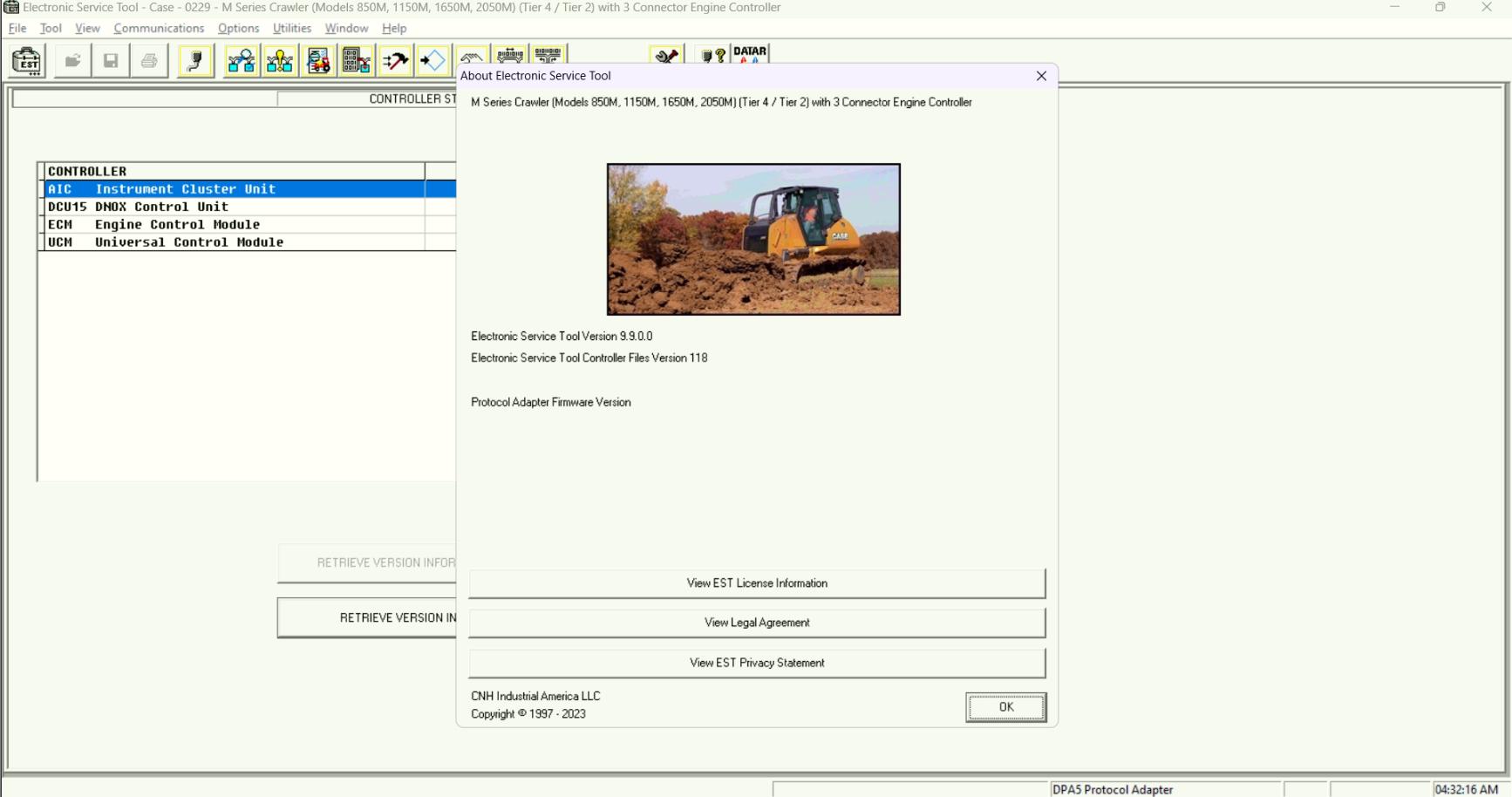Click the Controller Files Version 118 text
Screen dimensions: 1512x797
pos(589,358)
